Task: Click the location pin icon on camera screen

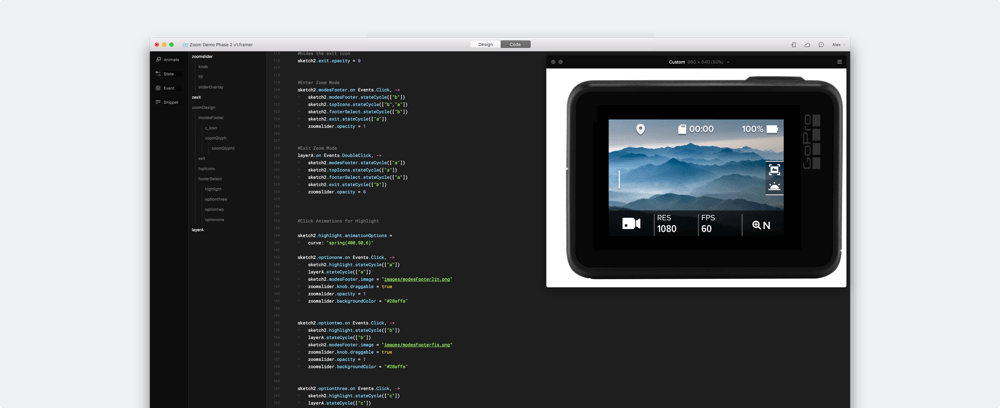Action: click(x=640, y=129)
